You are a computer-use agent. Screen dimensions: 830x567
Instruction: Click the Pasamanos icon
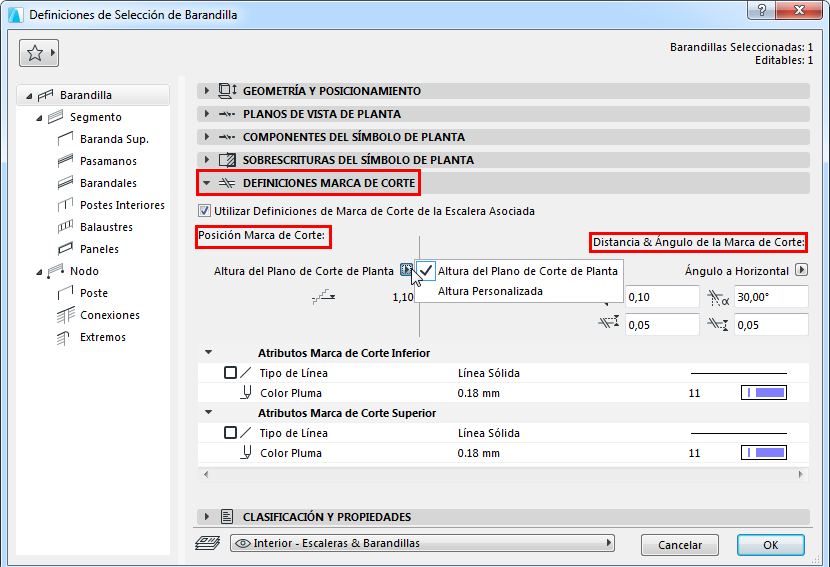65,161
